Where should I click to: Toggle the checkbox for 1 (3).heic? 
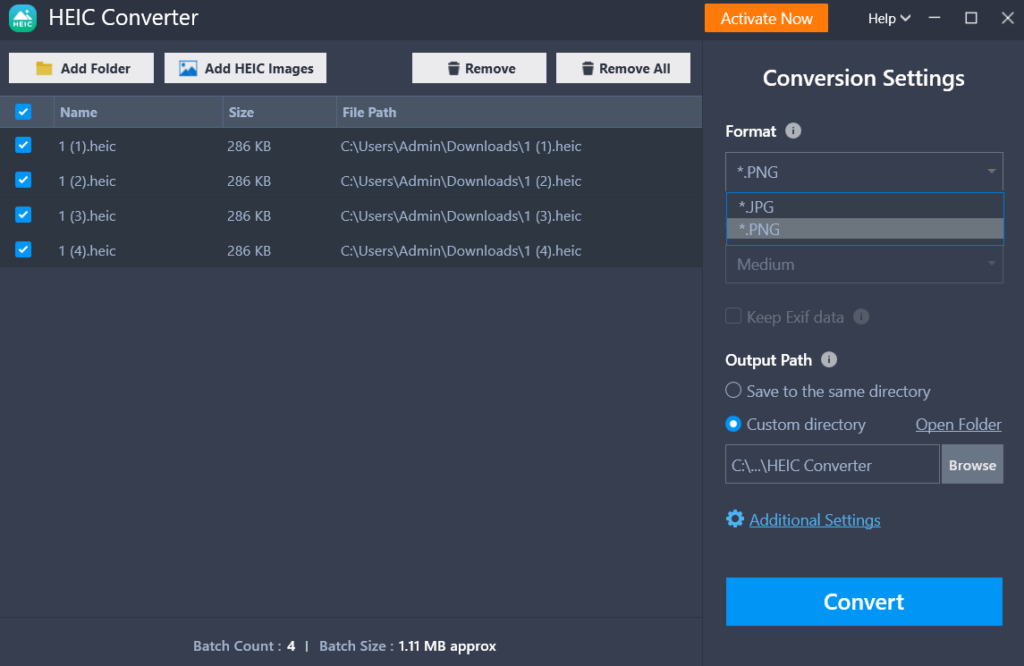(24, 215)
